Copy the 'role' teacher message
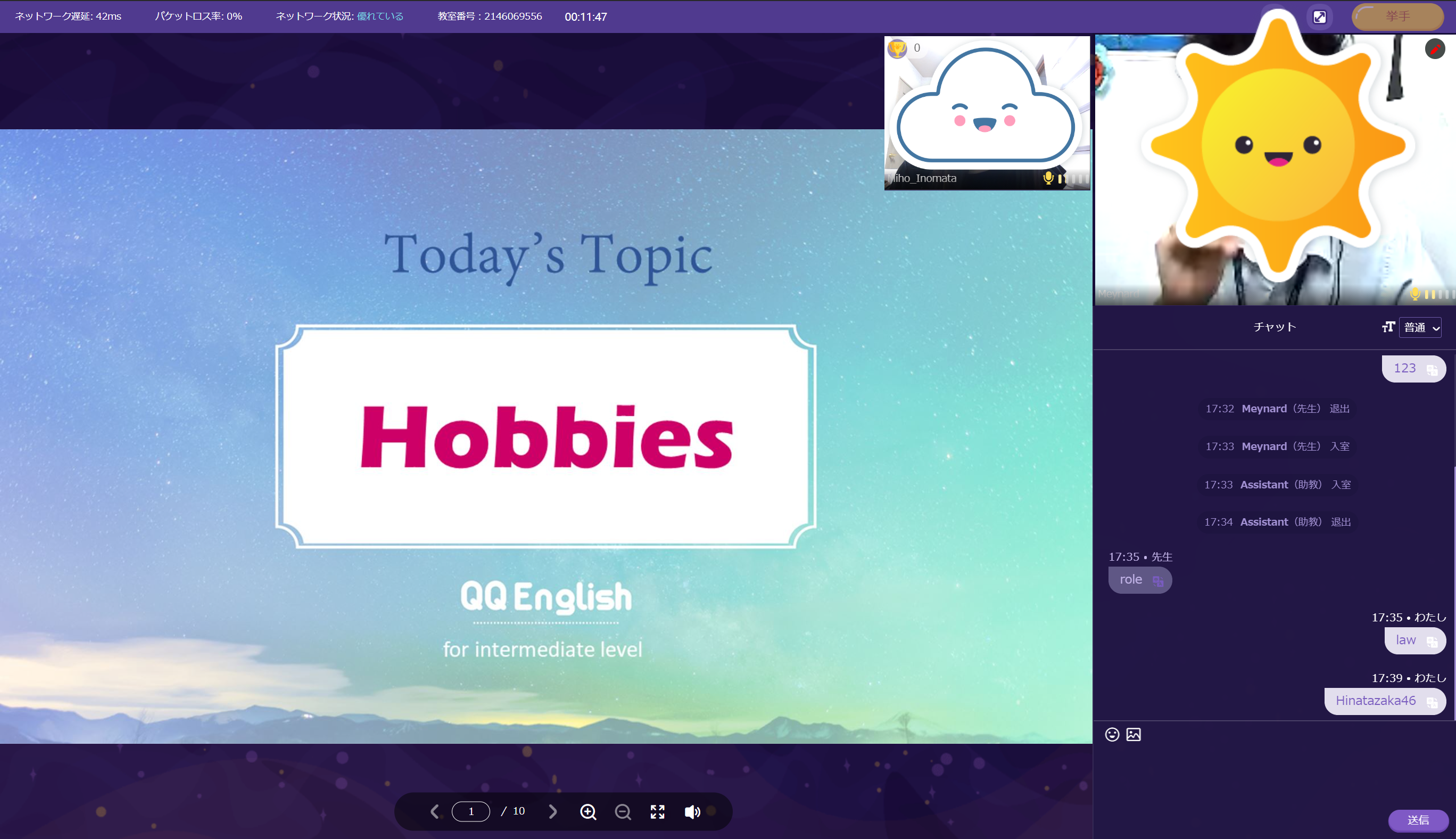The height and width of the screenshot is (839, 1456). pyautogui.click(x=1157, y=581)
